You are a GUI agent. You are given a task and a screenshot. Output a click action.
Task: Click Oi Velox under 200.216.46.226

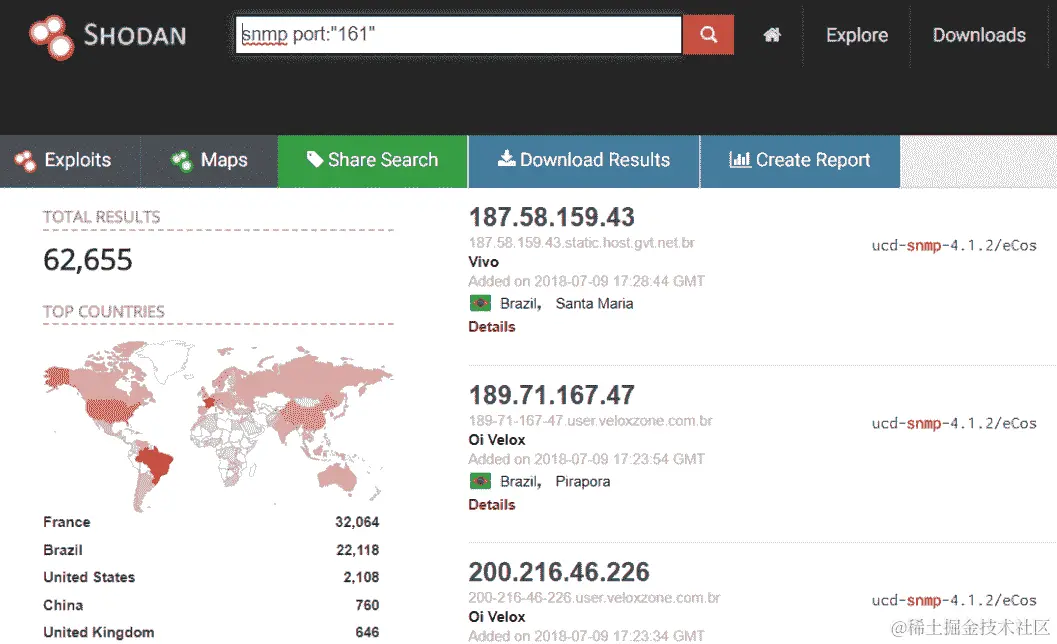point(497,616)
